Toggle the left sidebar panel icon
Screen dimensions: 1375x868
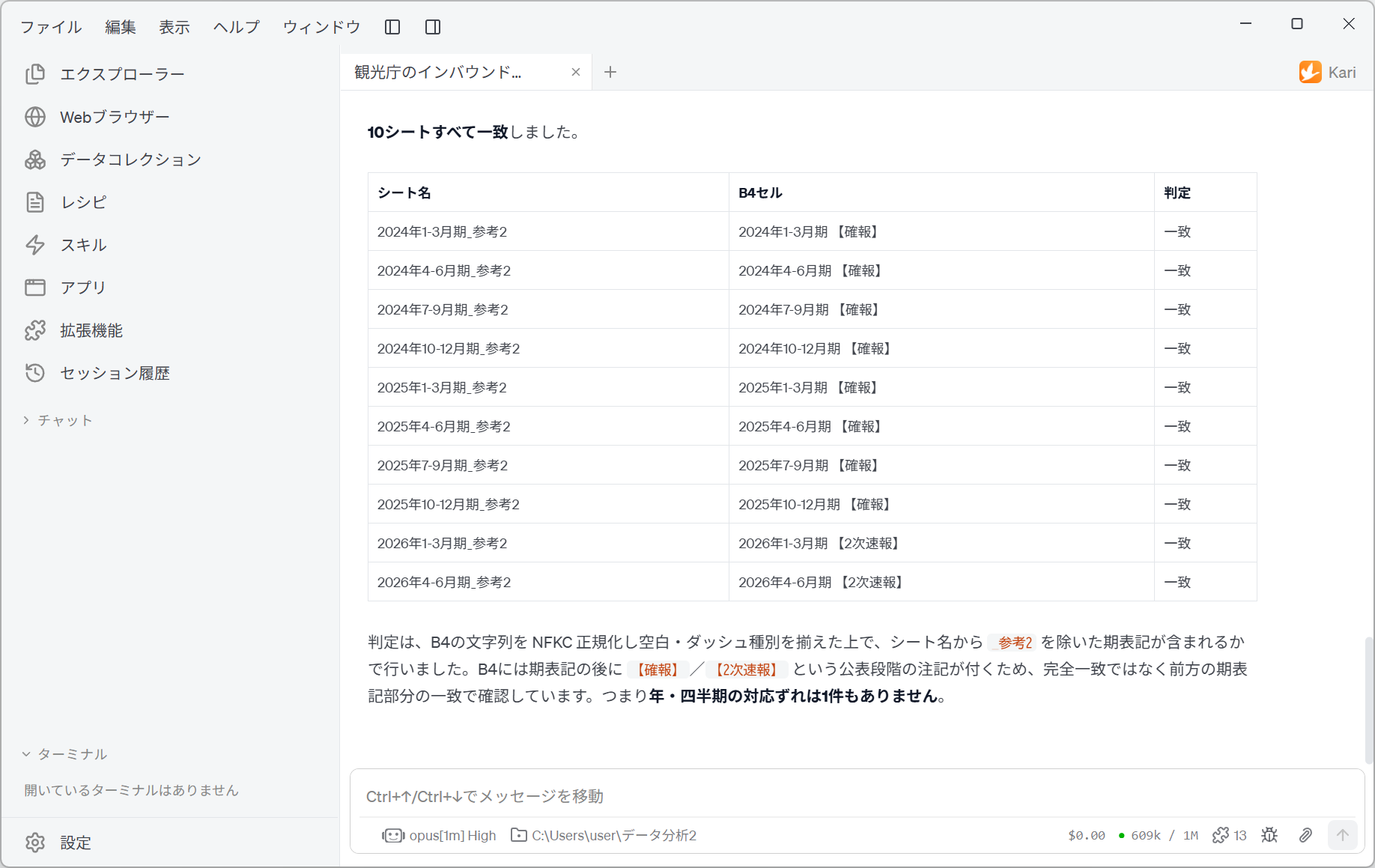392,27
